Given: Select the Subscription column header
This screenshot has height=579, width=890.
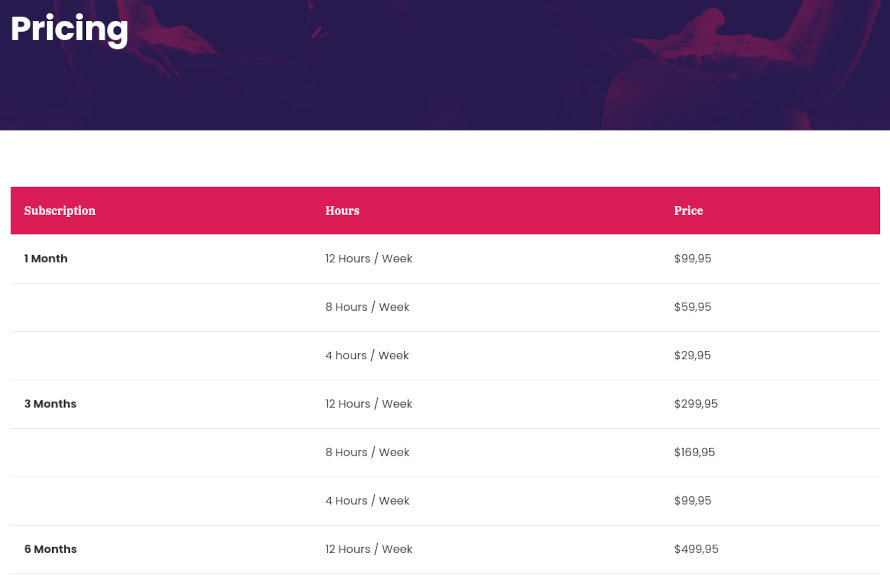Looking at the screenshot, I should 60,211.
